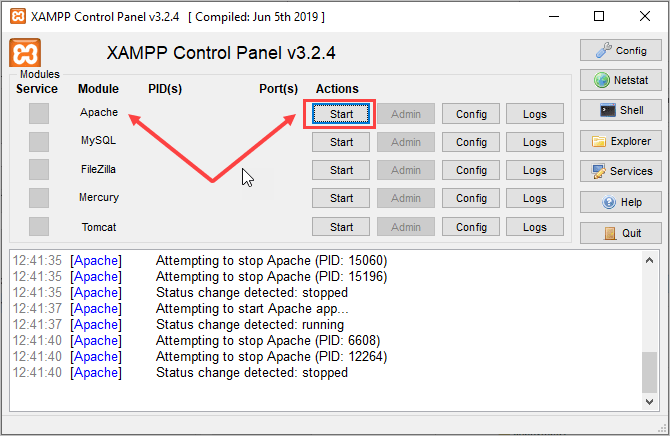
Task: Open the Explorer folder button
Action: (x=620, y=141)
